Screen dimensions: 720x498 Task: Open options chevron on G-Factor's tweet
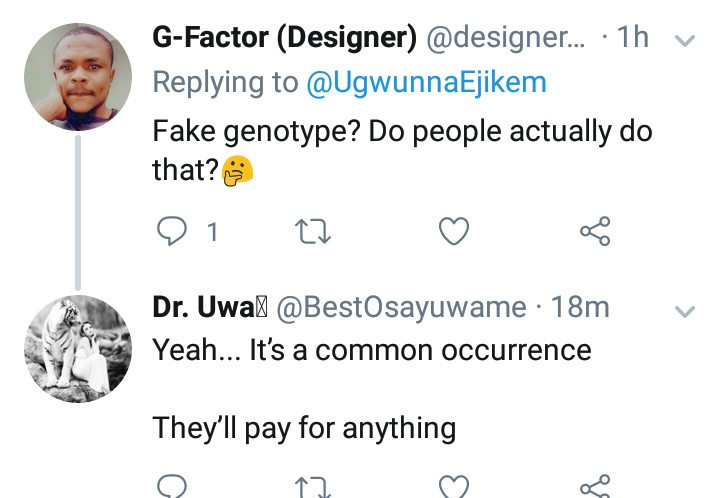[685, 42]
